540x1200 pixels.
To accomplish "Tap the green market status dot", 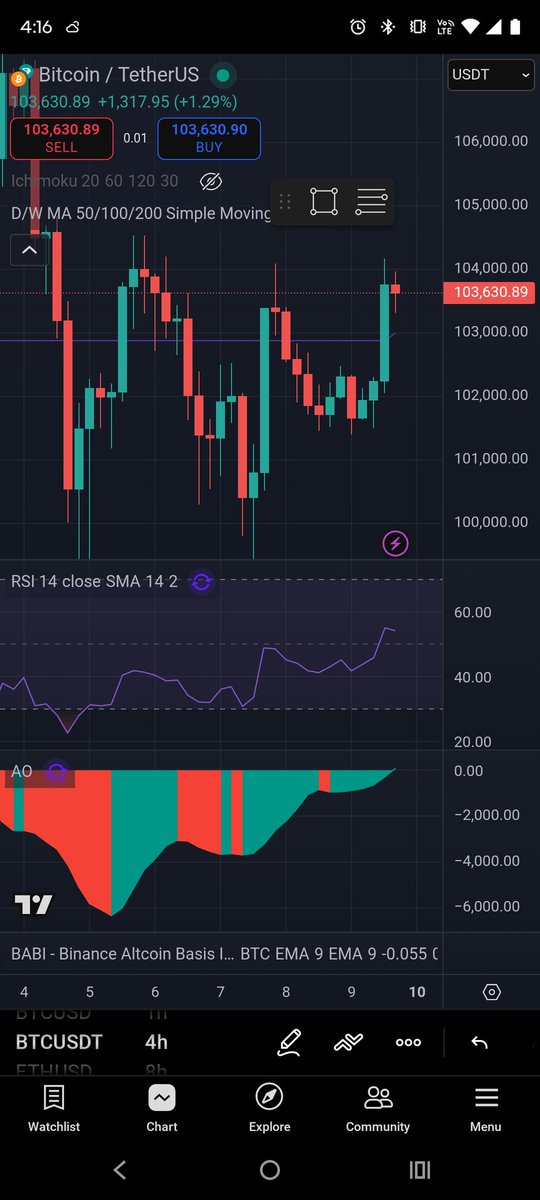I will [x=223, y=75].
